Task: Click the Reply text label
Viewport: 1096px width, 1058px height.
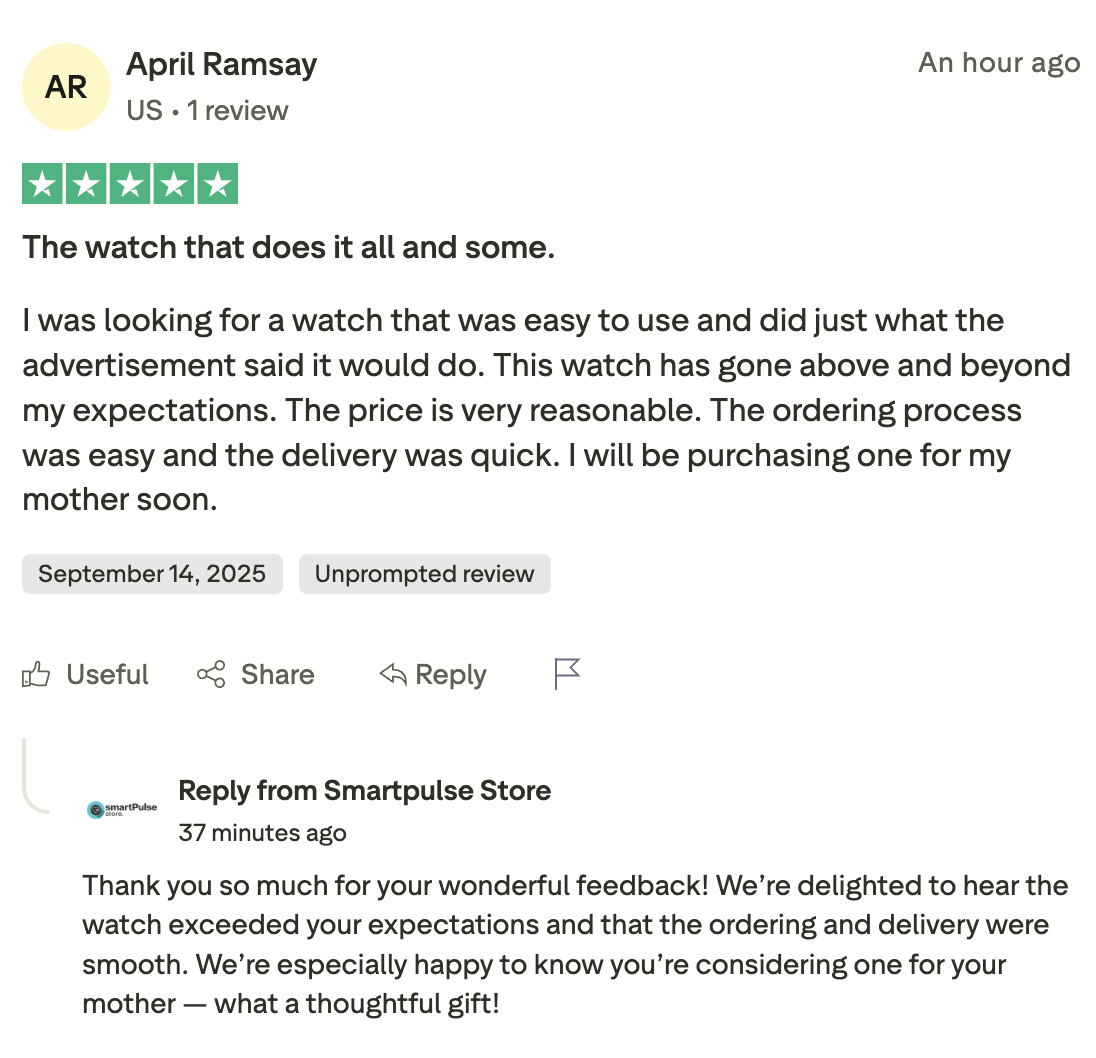Action: pyautogui.click(x=450, y=675)
